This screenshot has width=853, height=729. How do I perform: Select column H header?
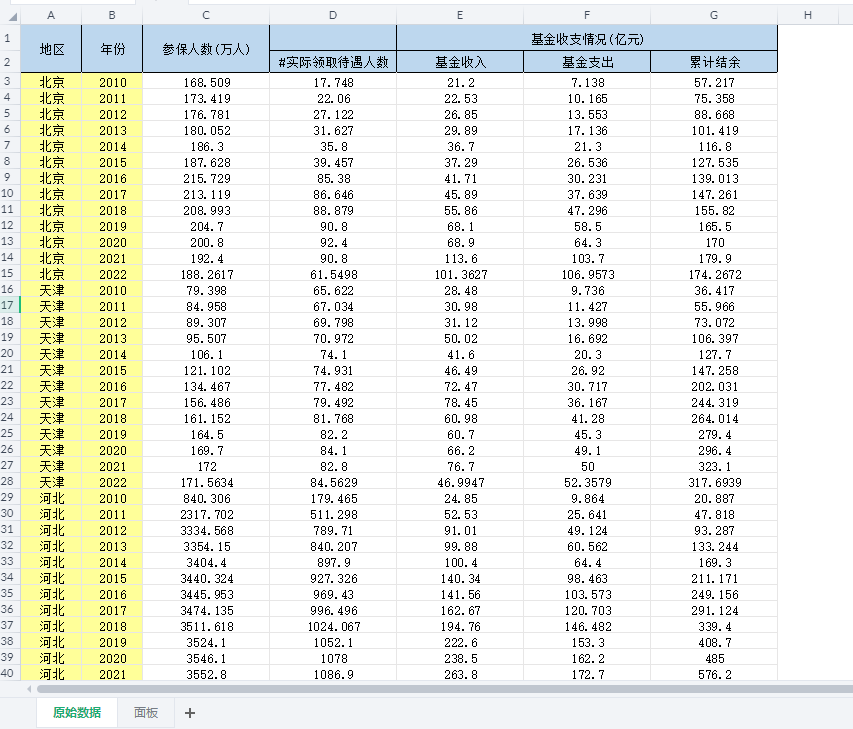807,14
